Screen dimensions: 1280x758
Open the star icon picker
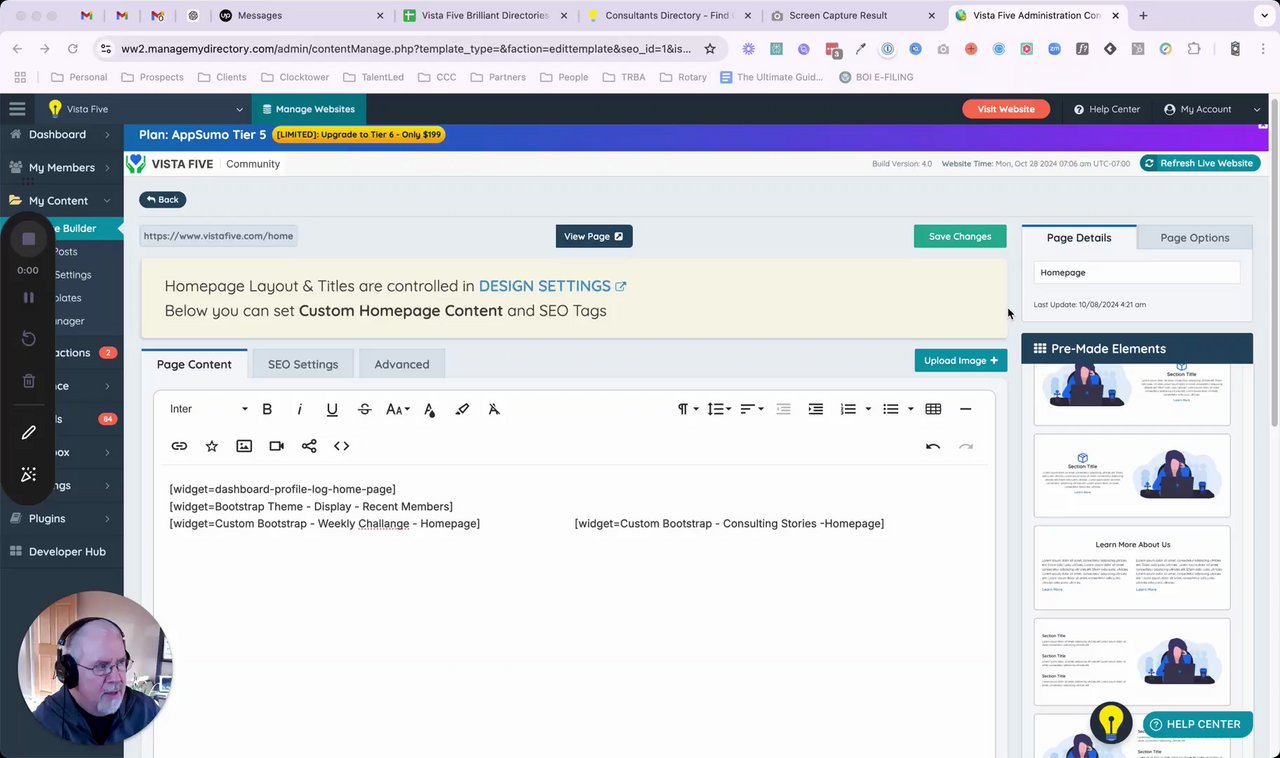point(212,446)
